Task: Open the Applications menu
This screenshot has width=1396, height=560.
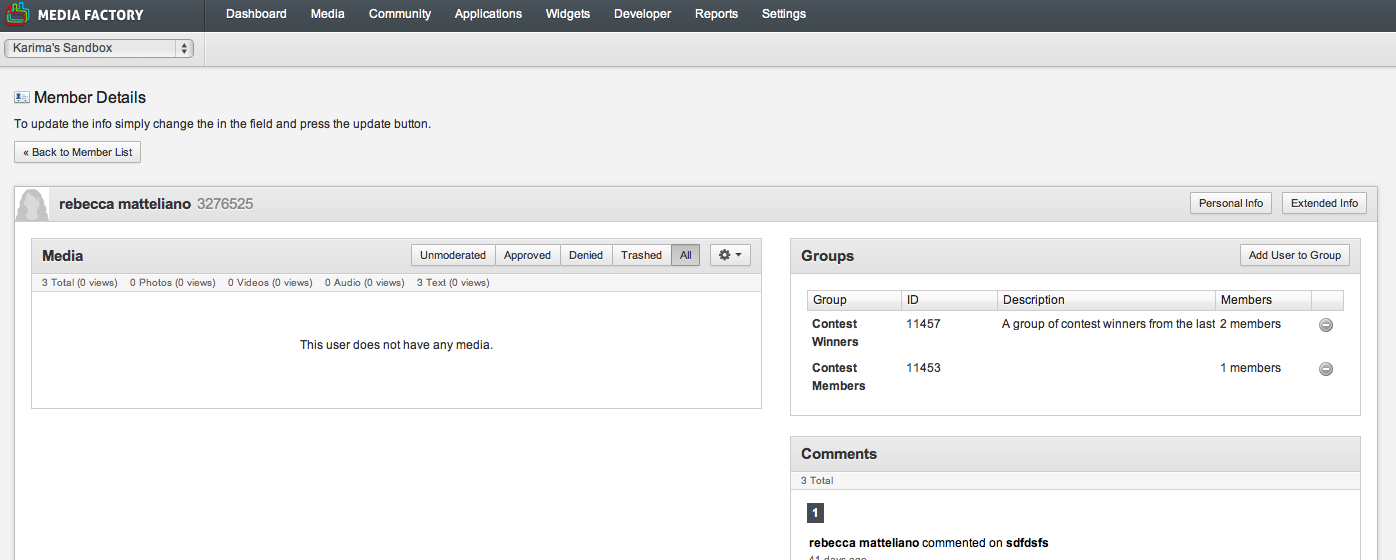Action: [488, 14]
